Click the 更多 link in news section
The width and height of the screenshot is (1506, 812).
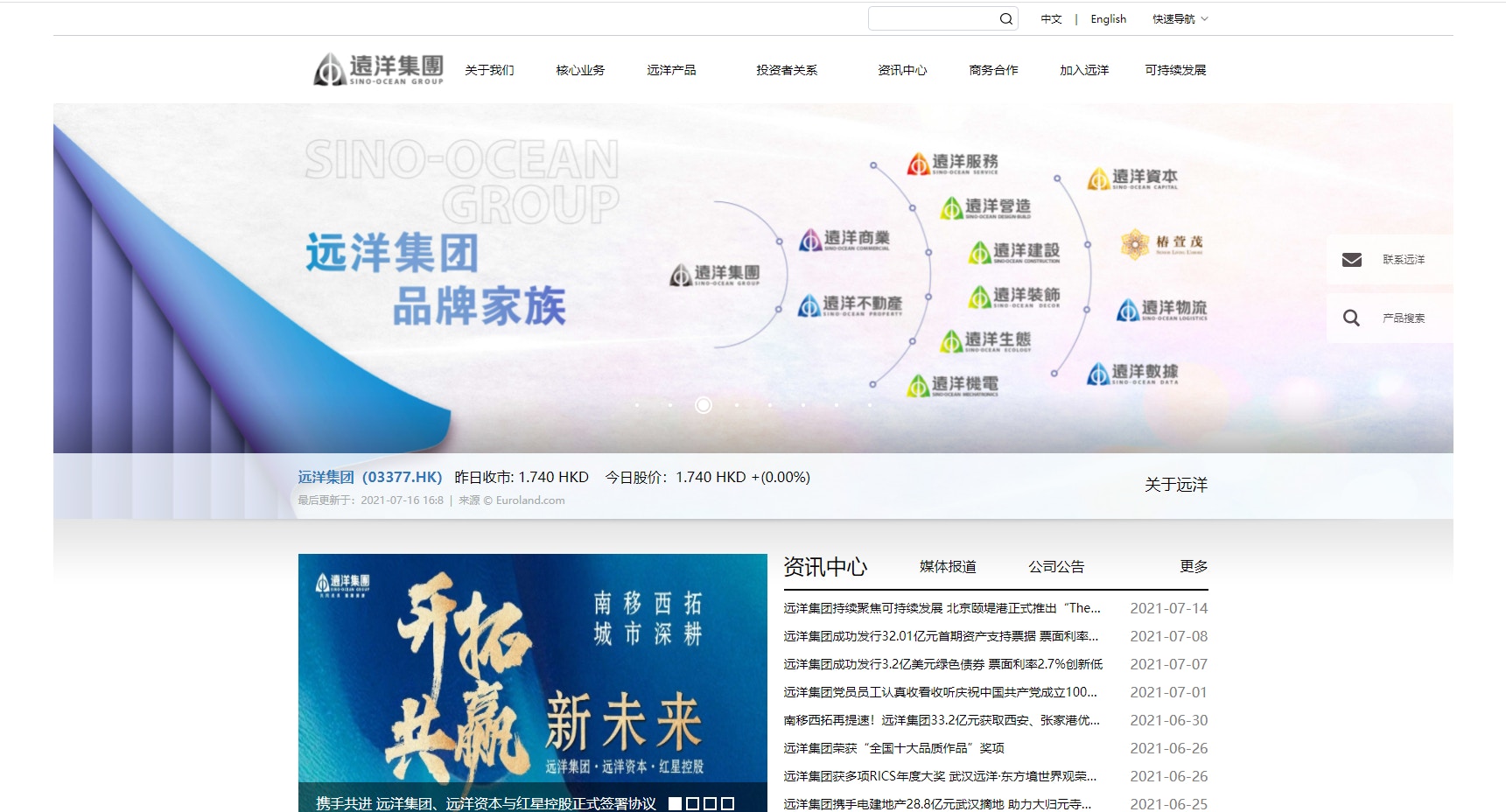pyautogui.click(x=1193, y=567)
